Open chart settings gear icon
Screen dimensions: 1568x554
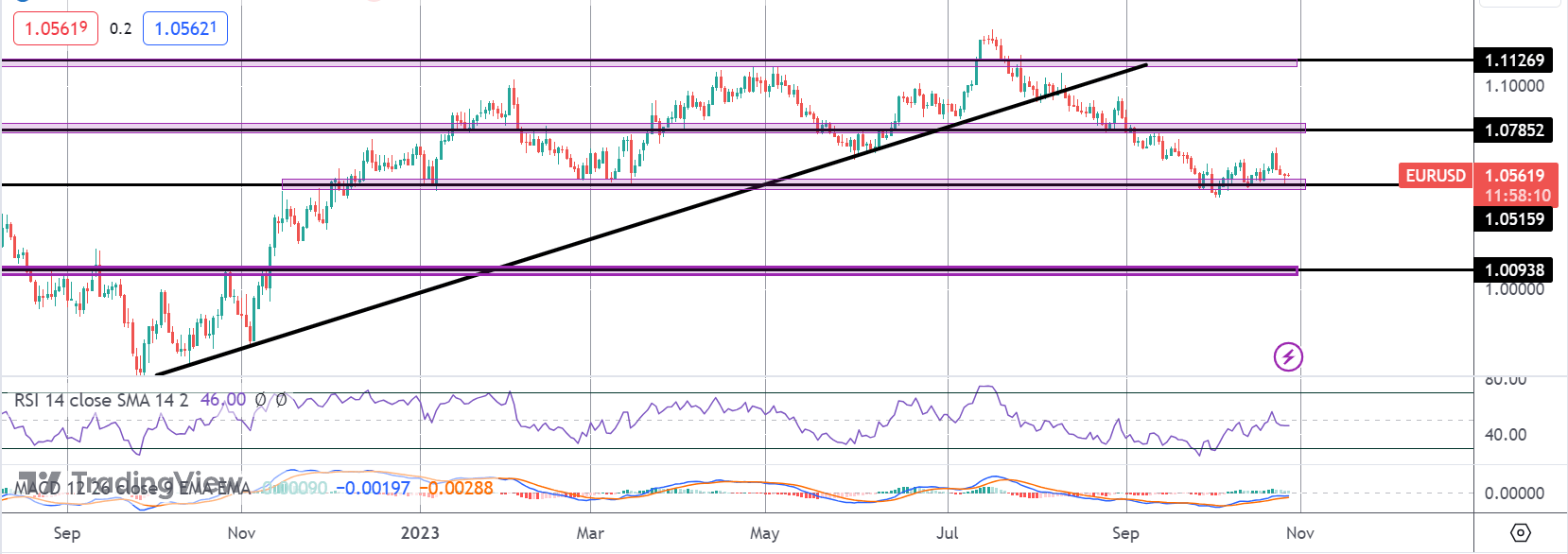pyautogui.click(x=1521, y=533)
